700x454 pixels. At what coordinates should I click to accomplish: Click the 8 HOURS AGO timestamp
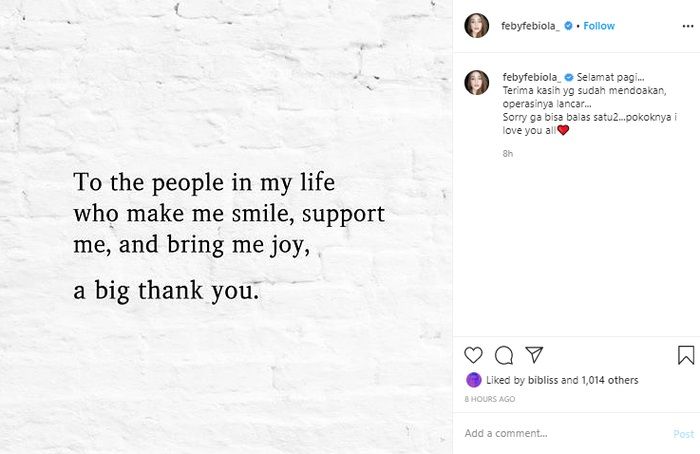point(490,399)
